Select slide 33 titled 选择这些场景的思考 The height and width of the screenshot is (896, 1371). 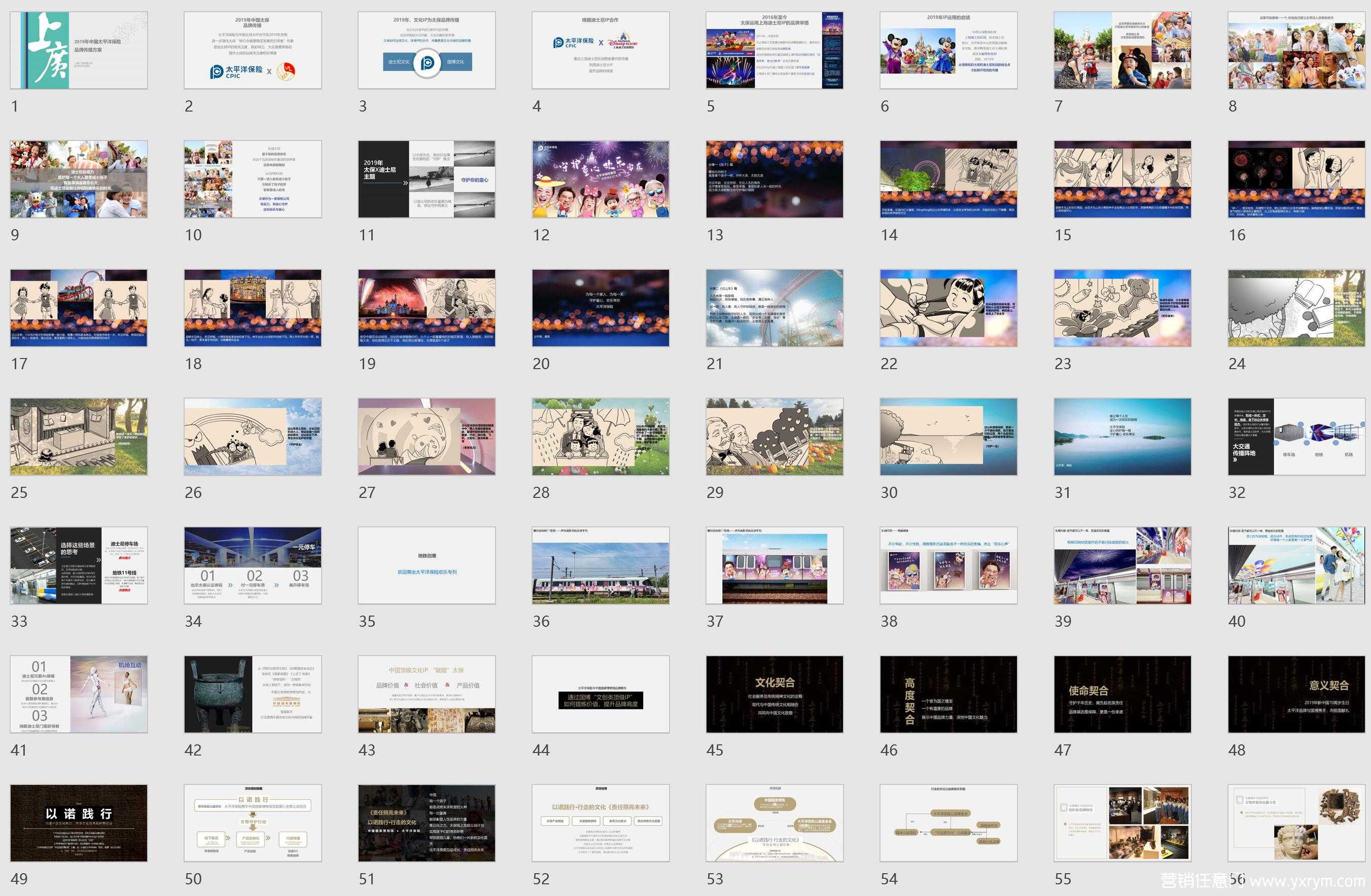79,566
